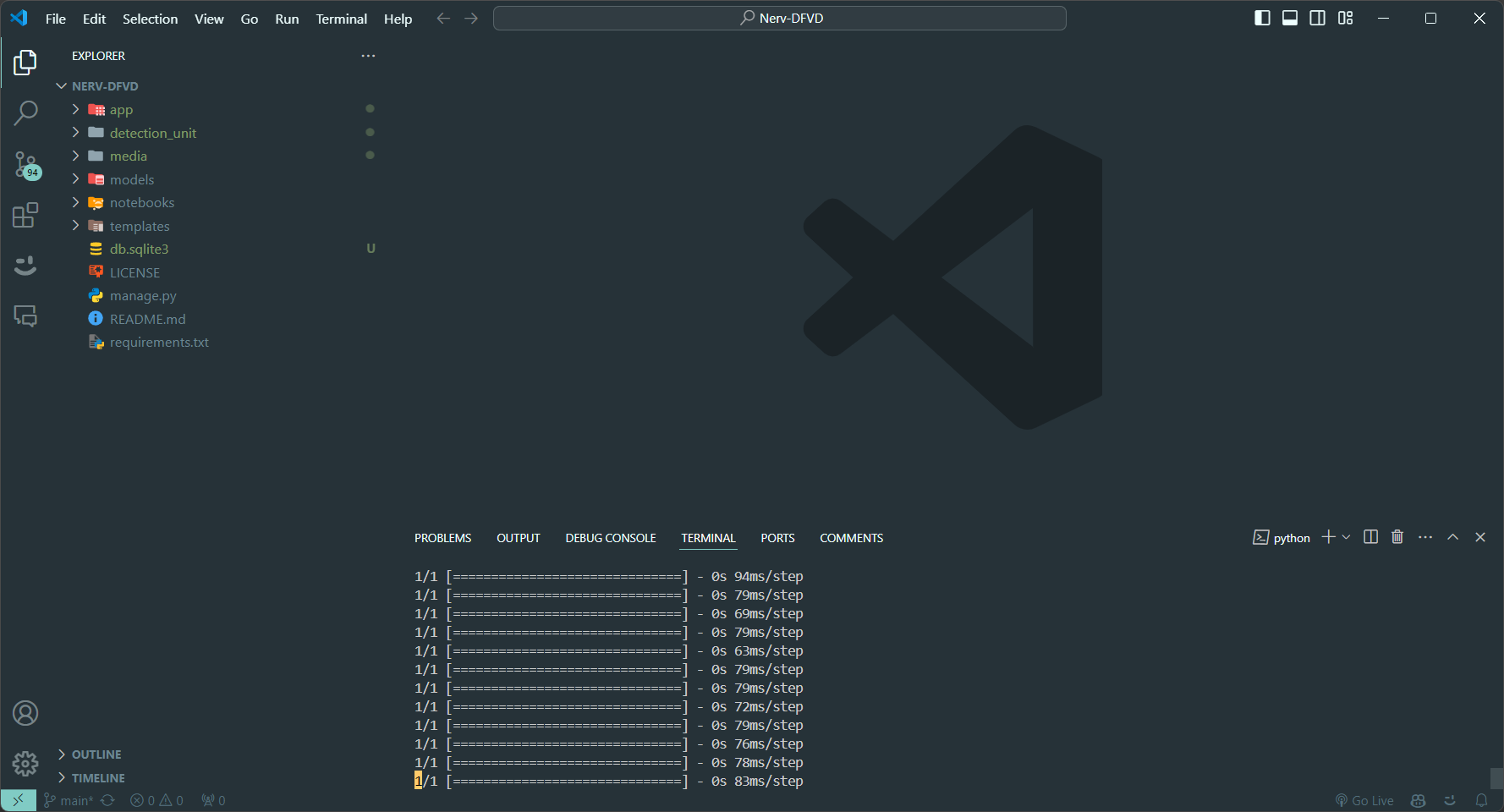Viewport: 1504px width, 812px height.
Task: Open Source Control with 94 pending changes
Action: [25, 165]
